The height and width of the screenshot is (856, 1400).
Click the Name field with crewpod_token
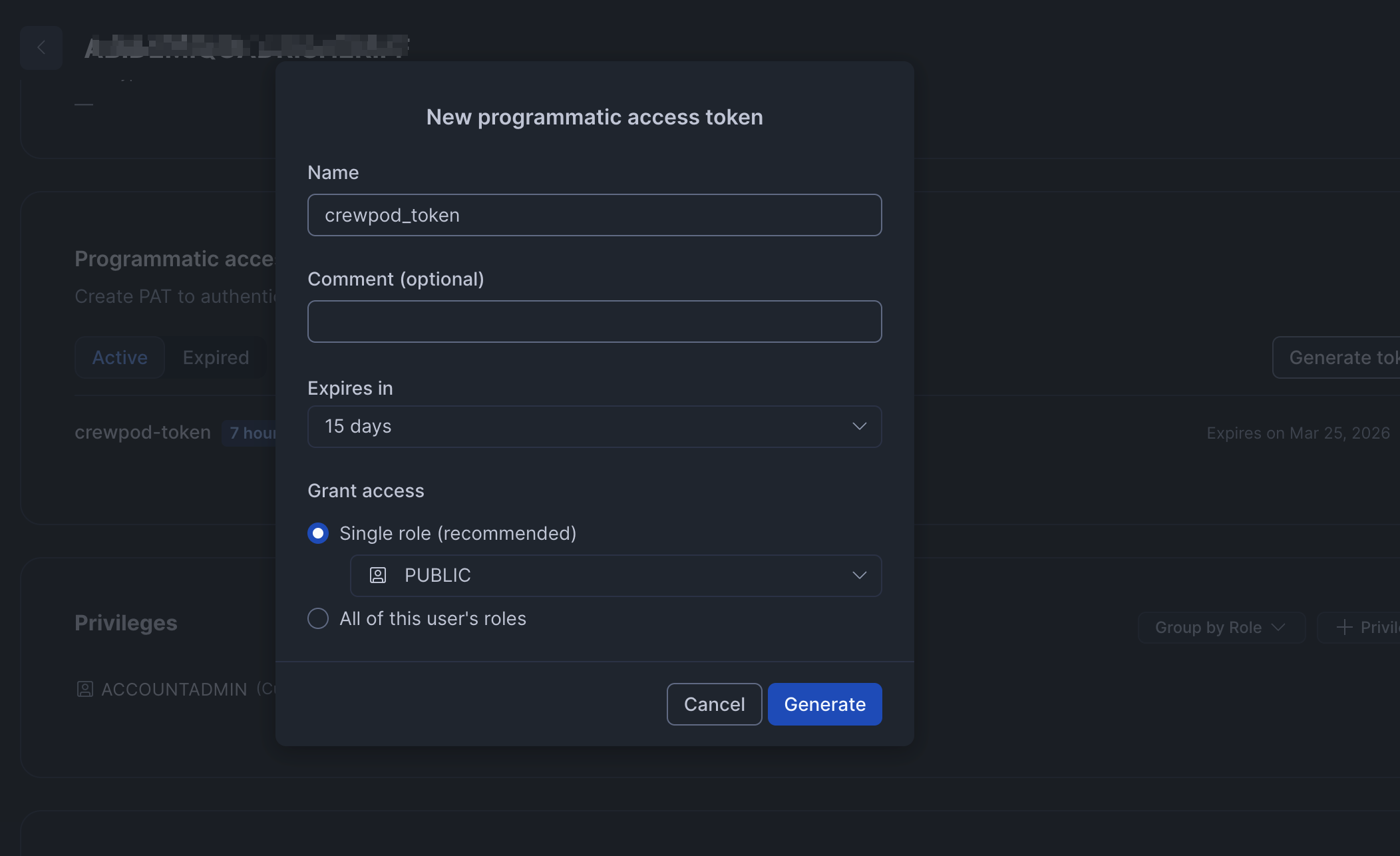pyautogui.click(x=594, y=215)
